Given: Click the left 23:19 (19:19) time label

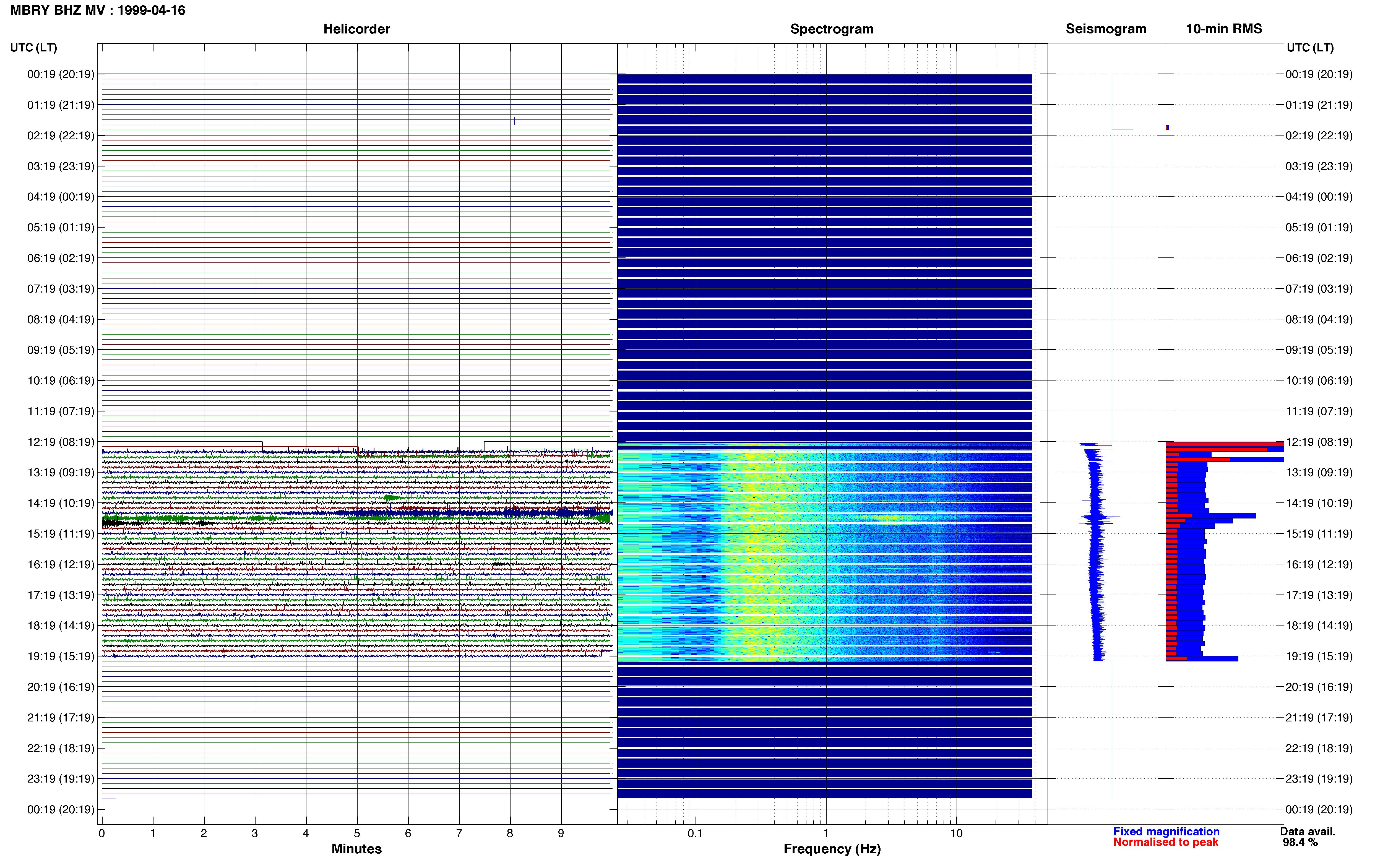Looking at the screenshot, I should click(61, 779).
